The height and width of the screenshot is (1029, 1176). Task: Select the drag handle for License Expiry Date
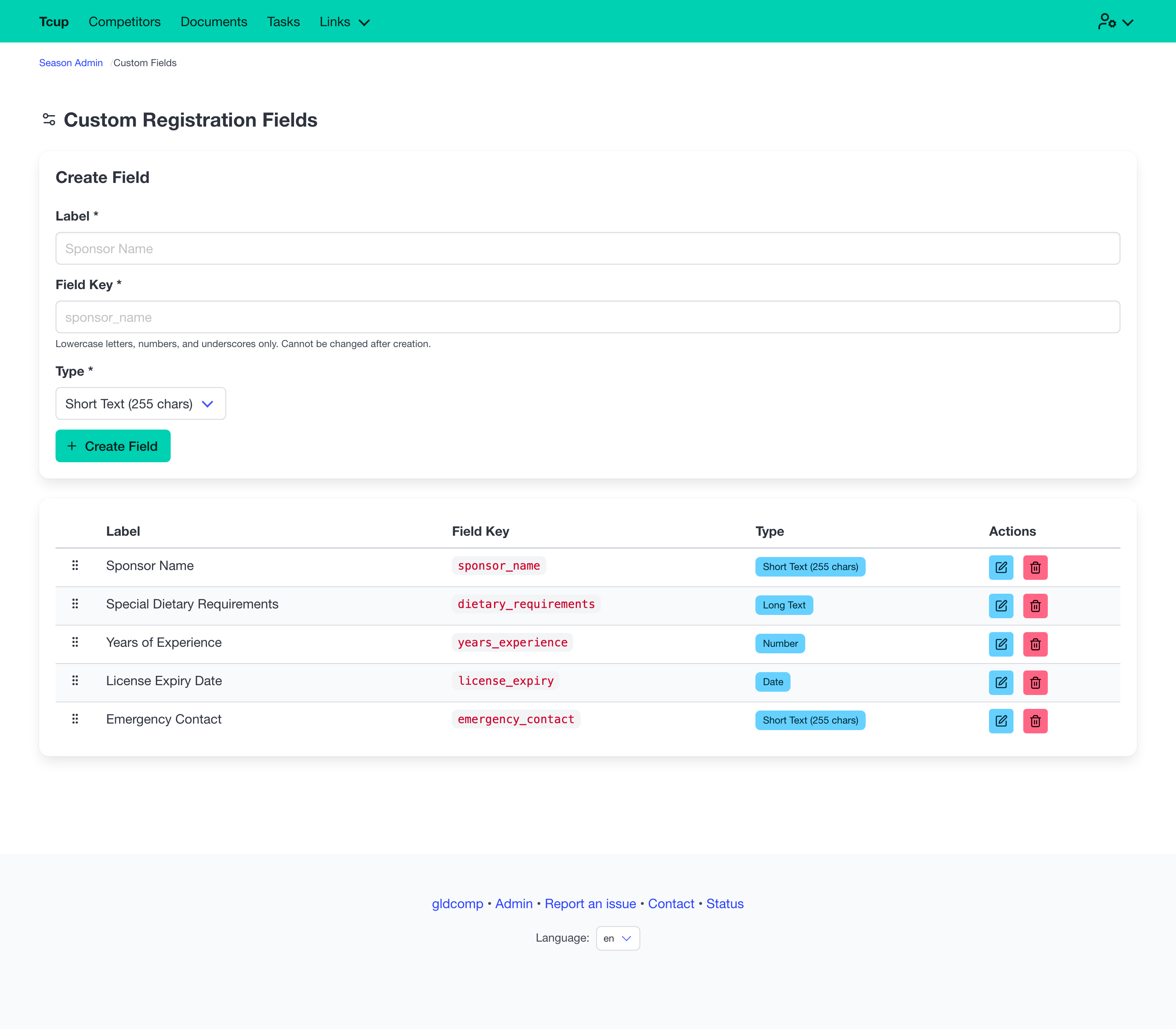pos(75,681)
